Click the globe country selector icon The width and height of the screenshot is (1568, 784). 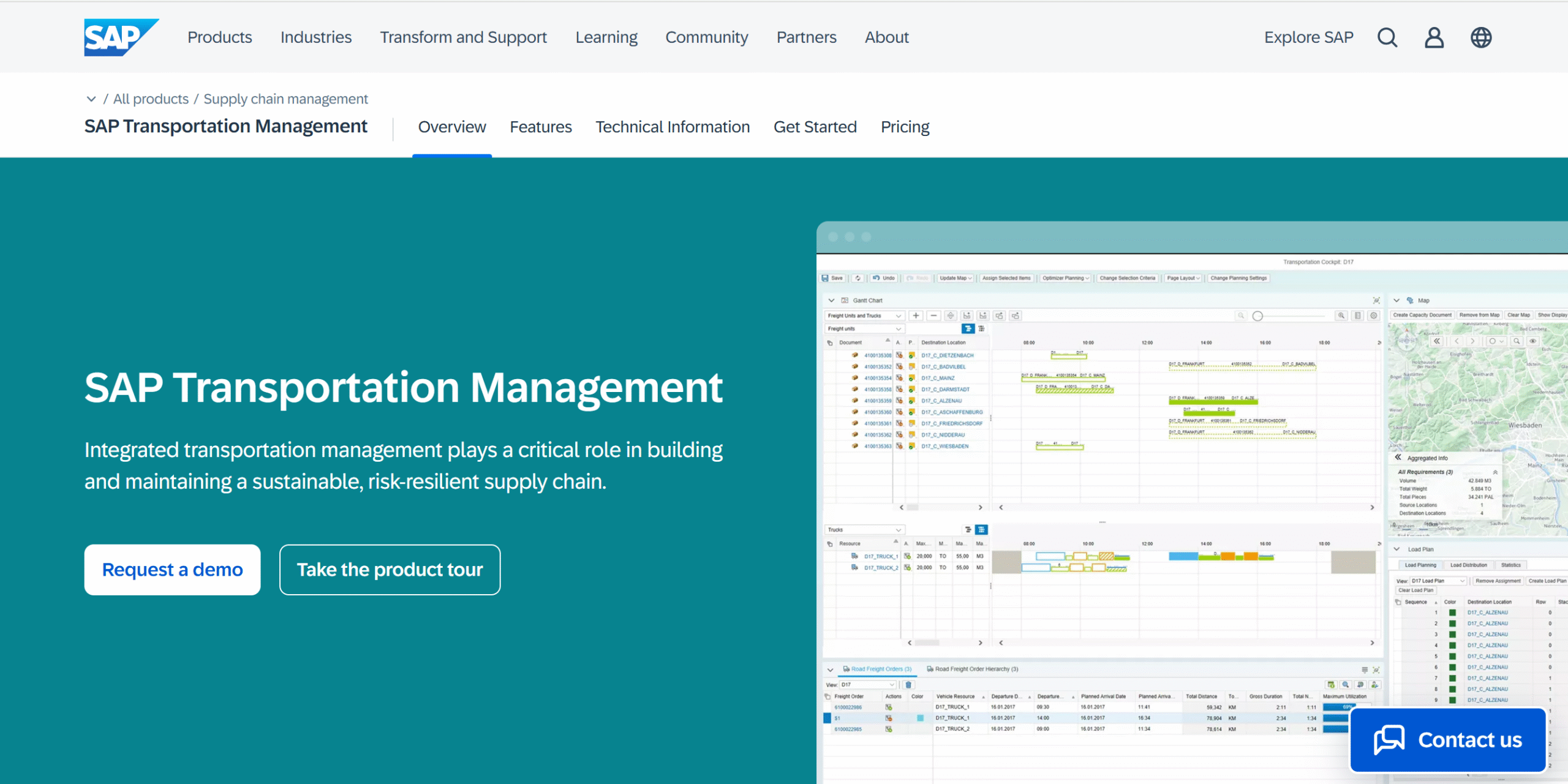pyautogui.click(x=1481, y=37)
